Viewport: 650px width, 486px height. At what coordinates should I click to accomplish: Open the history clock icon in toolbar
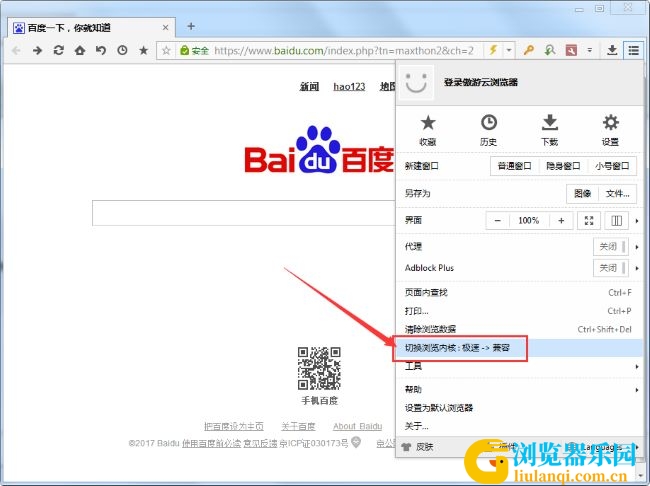(x=122, y=51)
